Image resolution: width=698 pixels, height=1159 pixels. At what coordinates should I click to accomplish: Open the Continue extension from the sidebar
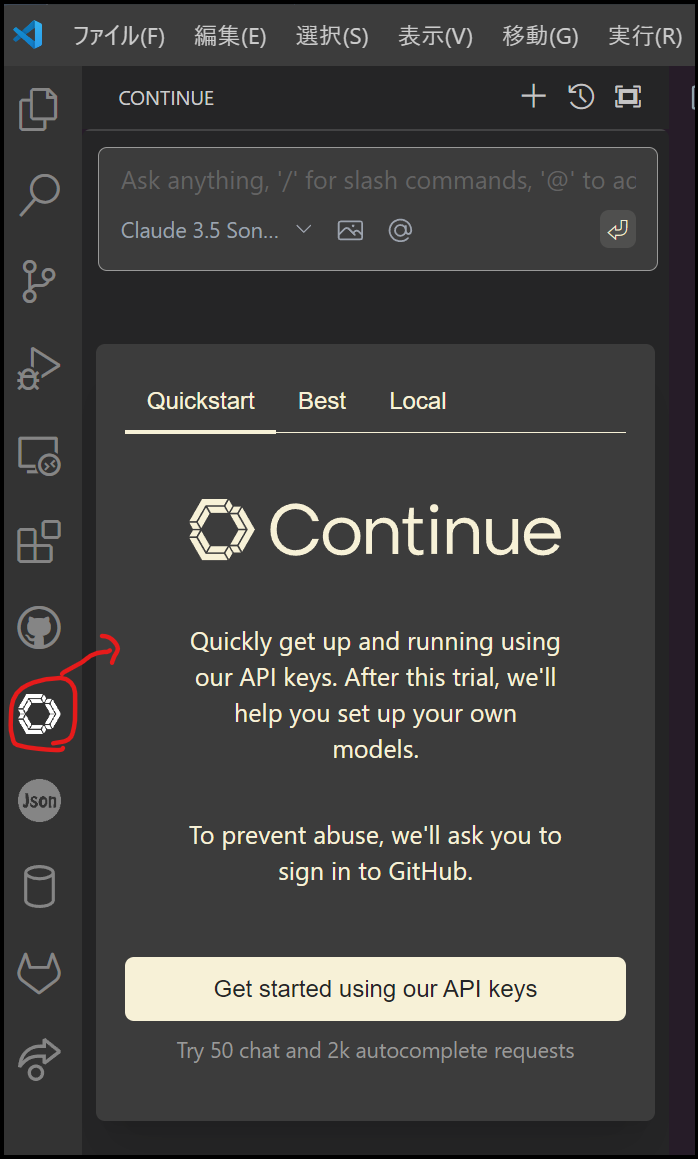pyautogui.click(x=38, y=714)
